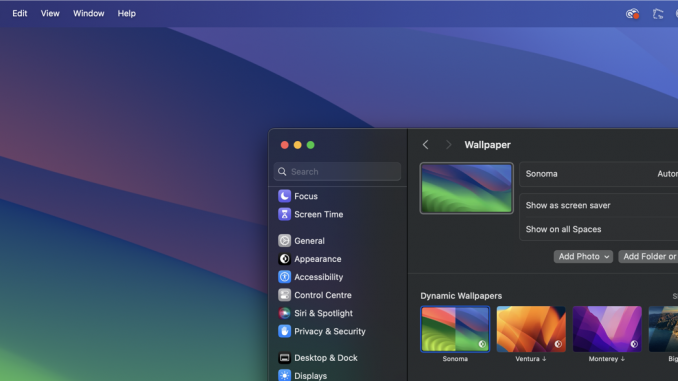The width and height of the screenshot is (678, 381).
Task: Click the back navigation chevron
Action: point(425,145)
